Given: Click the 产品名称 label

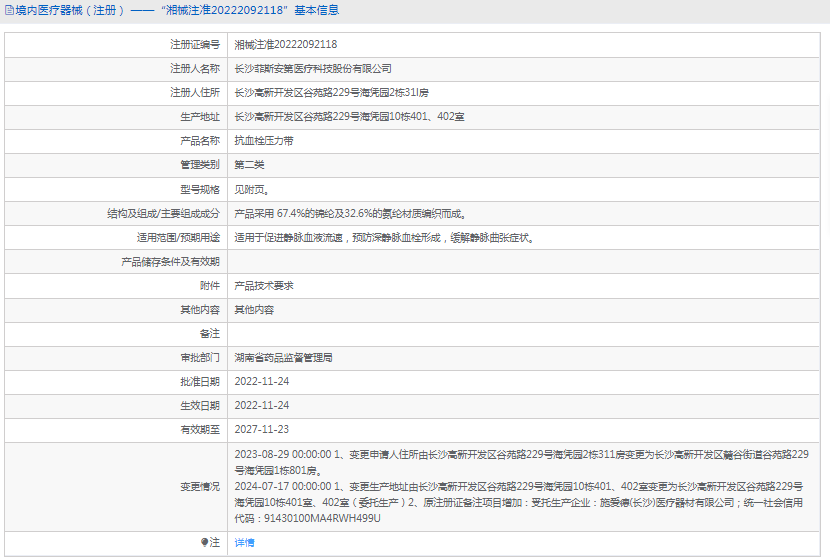Looking at the screenshot, I should [x=200, y=141].
